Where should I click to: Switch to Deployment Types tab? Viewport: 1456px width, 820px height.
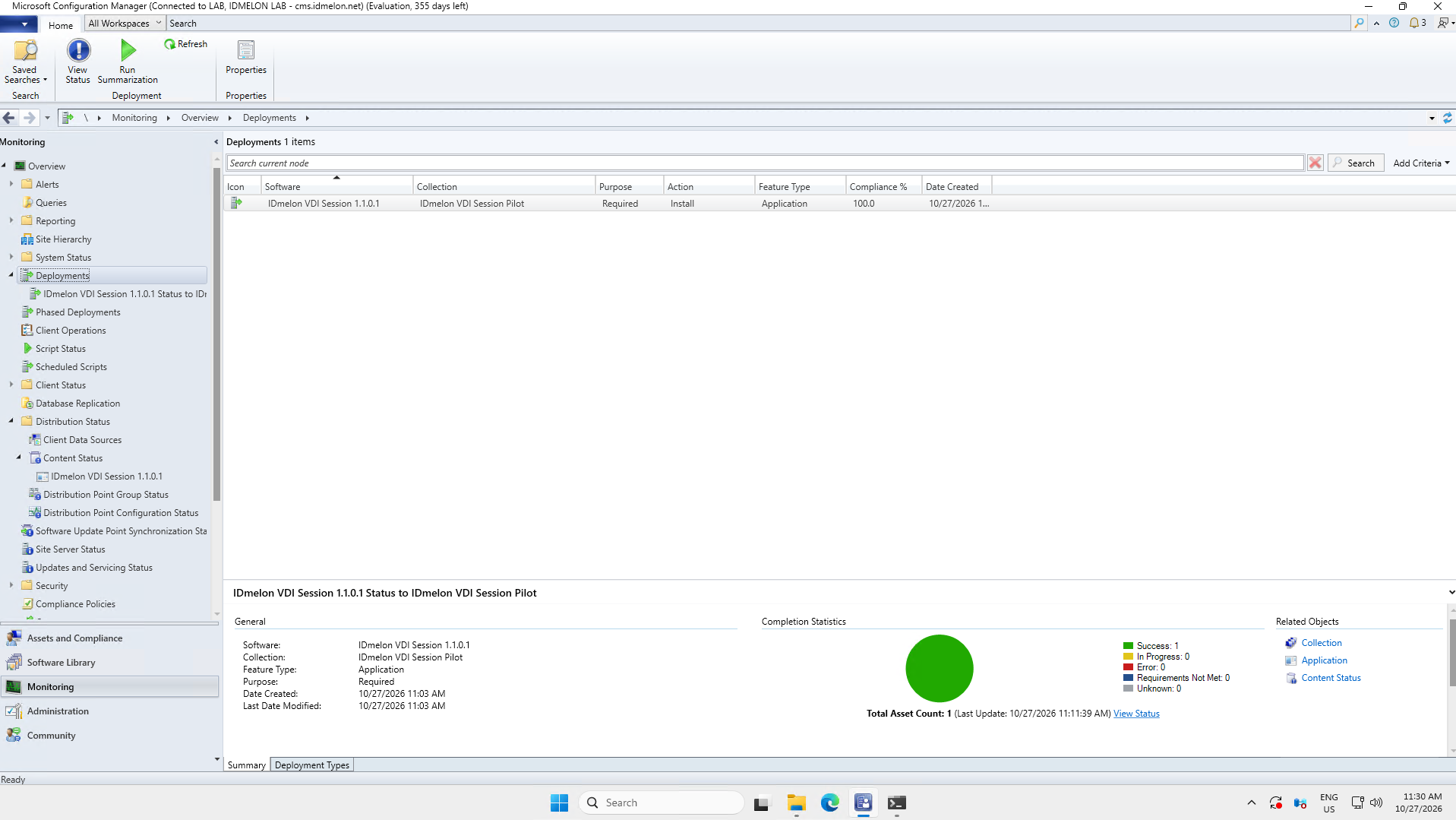click(312, 765)
